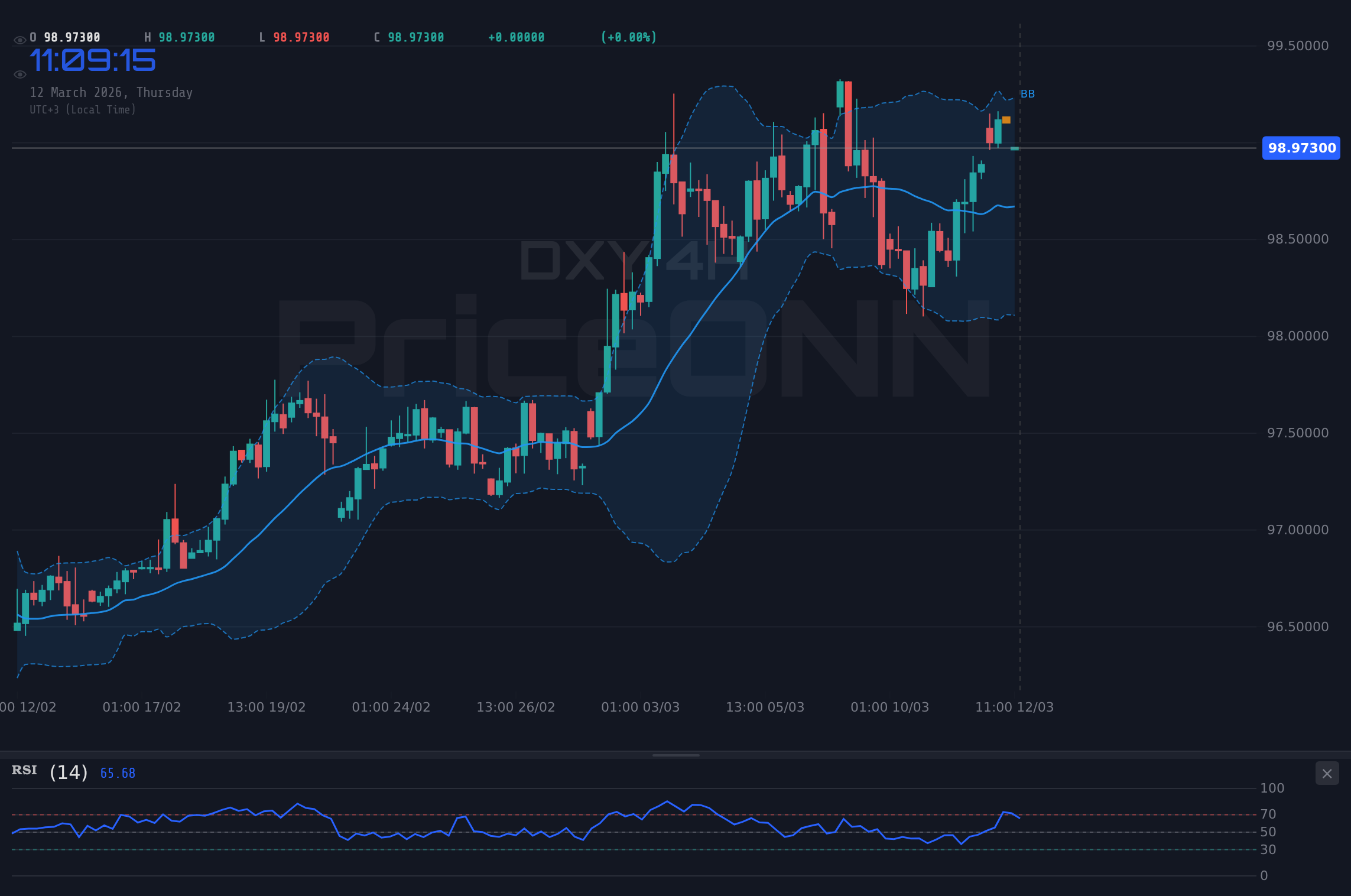The image size is (1351, 896).
Task: Click the UTC+3 (Local Time) label
Action: tap(83, 109)
